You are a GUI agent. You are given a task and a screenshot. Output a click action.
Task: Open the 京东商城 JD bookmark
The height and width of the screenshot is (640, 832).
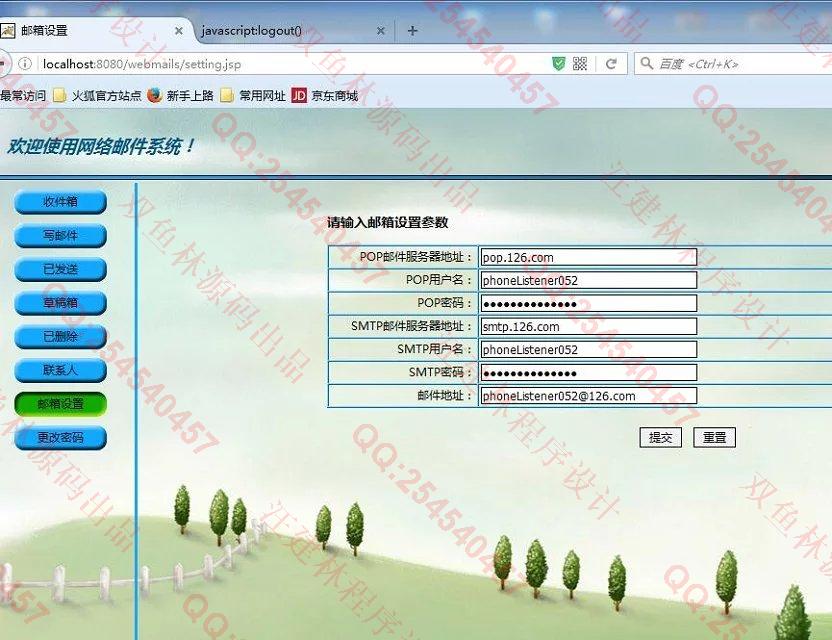pos(324,96)
